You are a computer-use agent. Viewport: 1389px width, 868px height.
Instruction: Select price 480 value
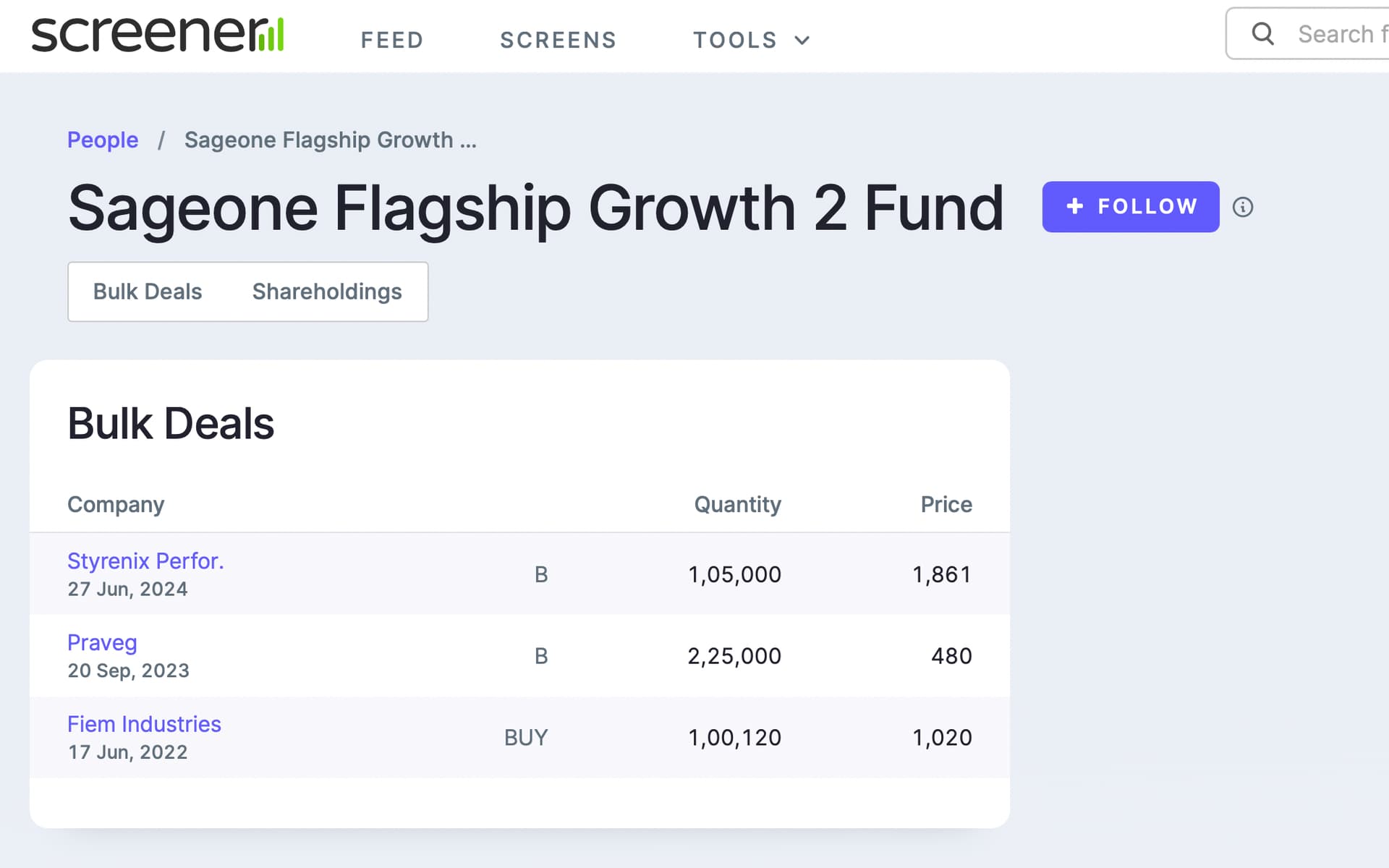click(951, 656)
